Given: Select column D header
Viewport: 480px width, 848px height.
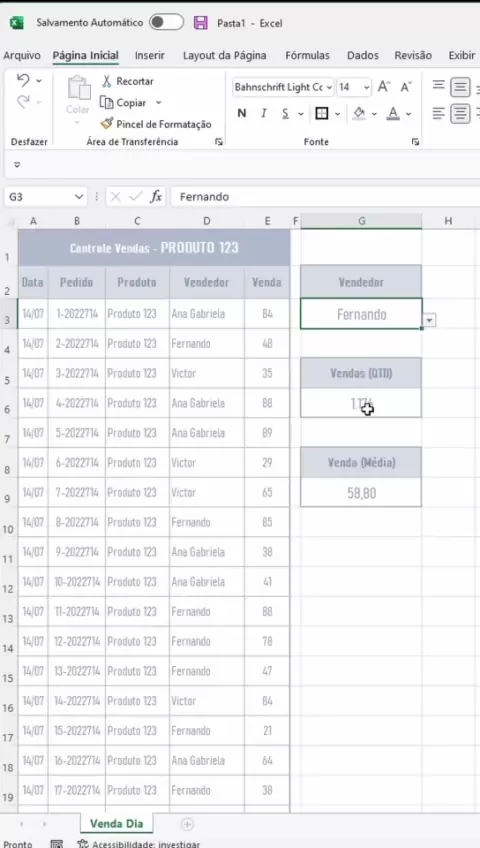Looking at the screenshot, I should [x=206, y=221].
